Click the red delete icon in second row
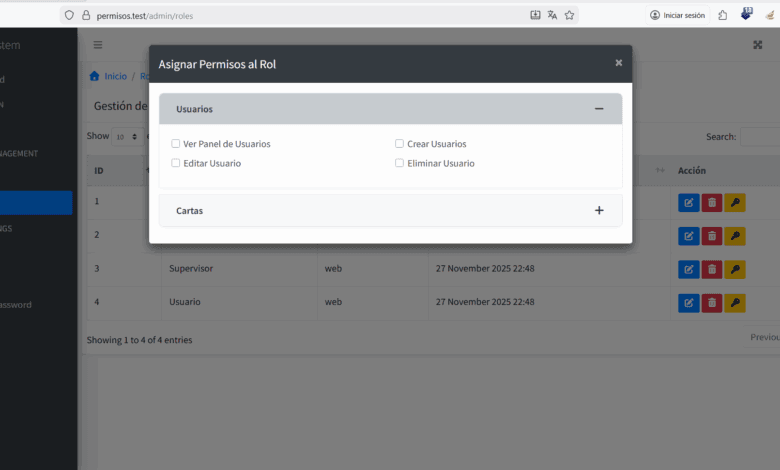This screenshot has width=780, height=470. click(x=712, y=236)
